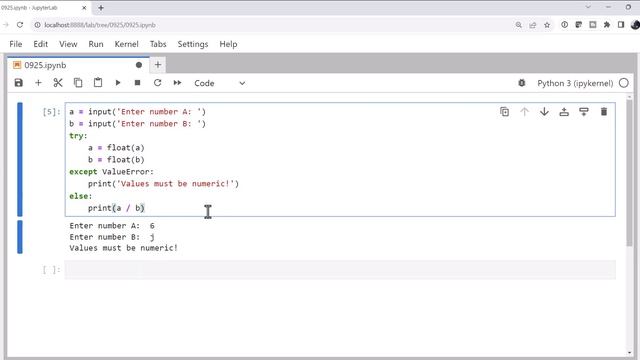Interrupt the kernel with the stop icon
This screenshot has width=640, height=360.
coord(138,83)
